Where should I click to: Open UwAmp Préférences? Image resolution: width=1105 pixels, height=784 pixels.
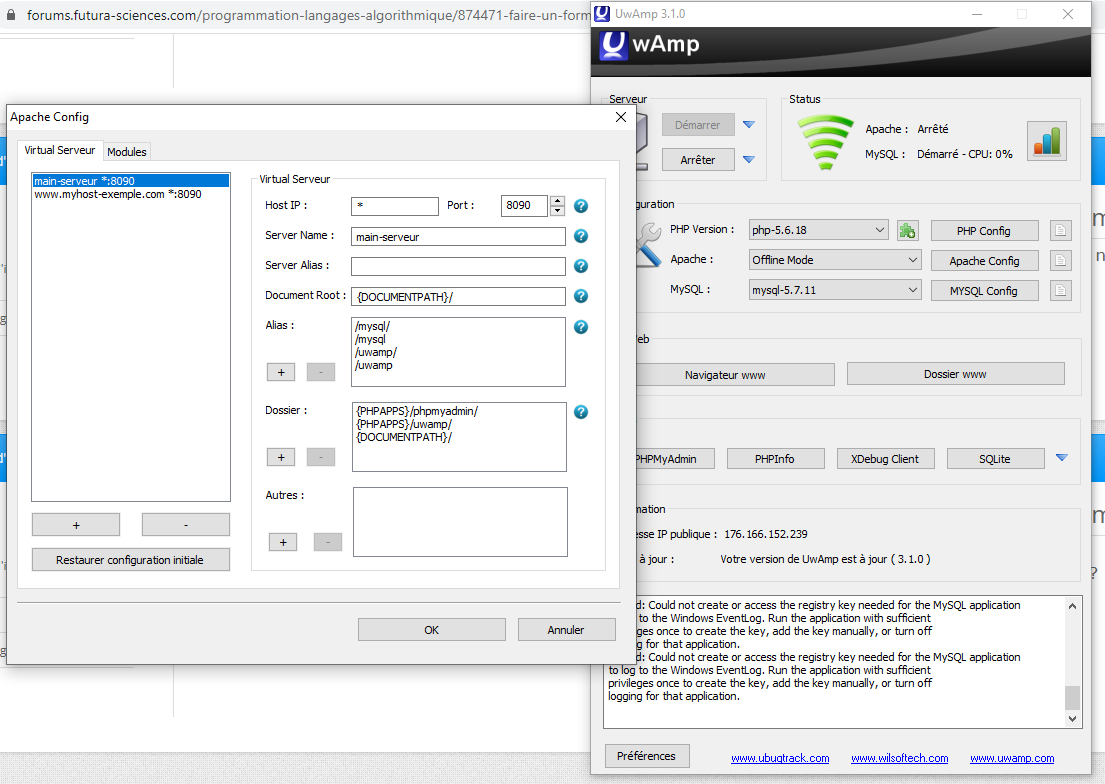[647, 756]
